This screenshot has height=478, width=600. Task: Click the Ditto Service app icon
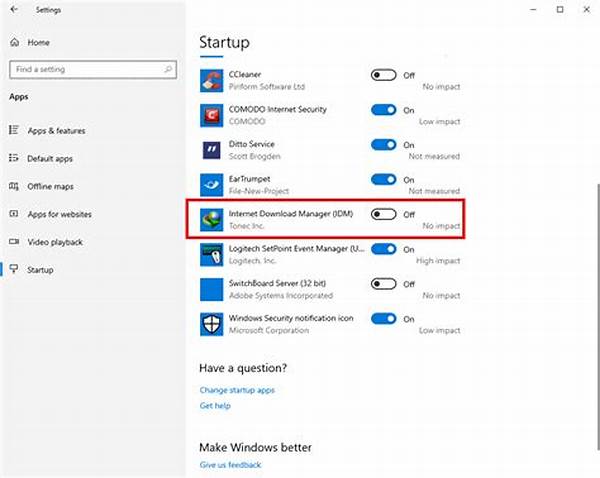point(212,149)
